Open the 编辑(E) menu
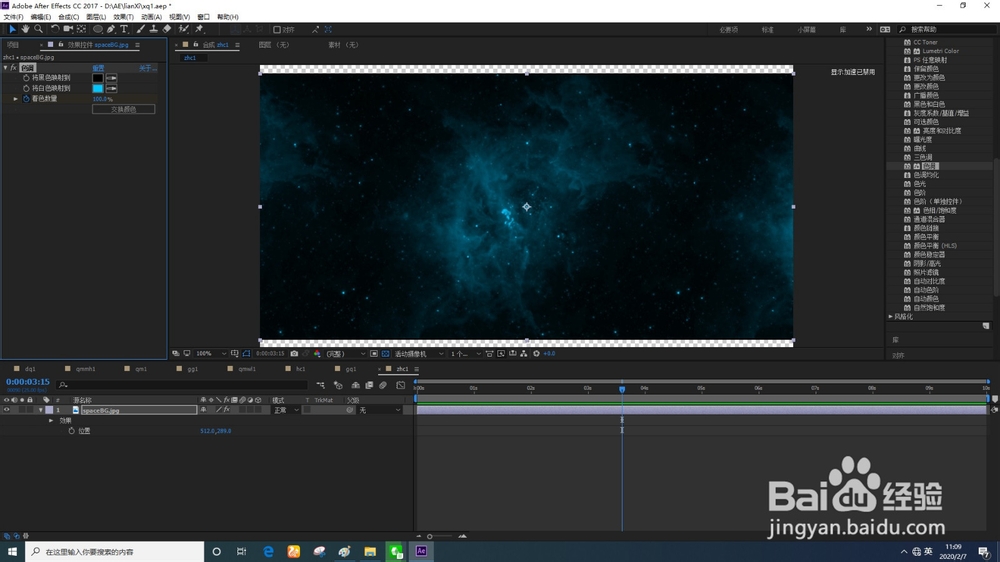The image size is (1000, 562). pyautogui.click(x=41, y=17)
